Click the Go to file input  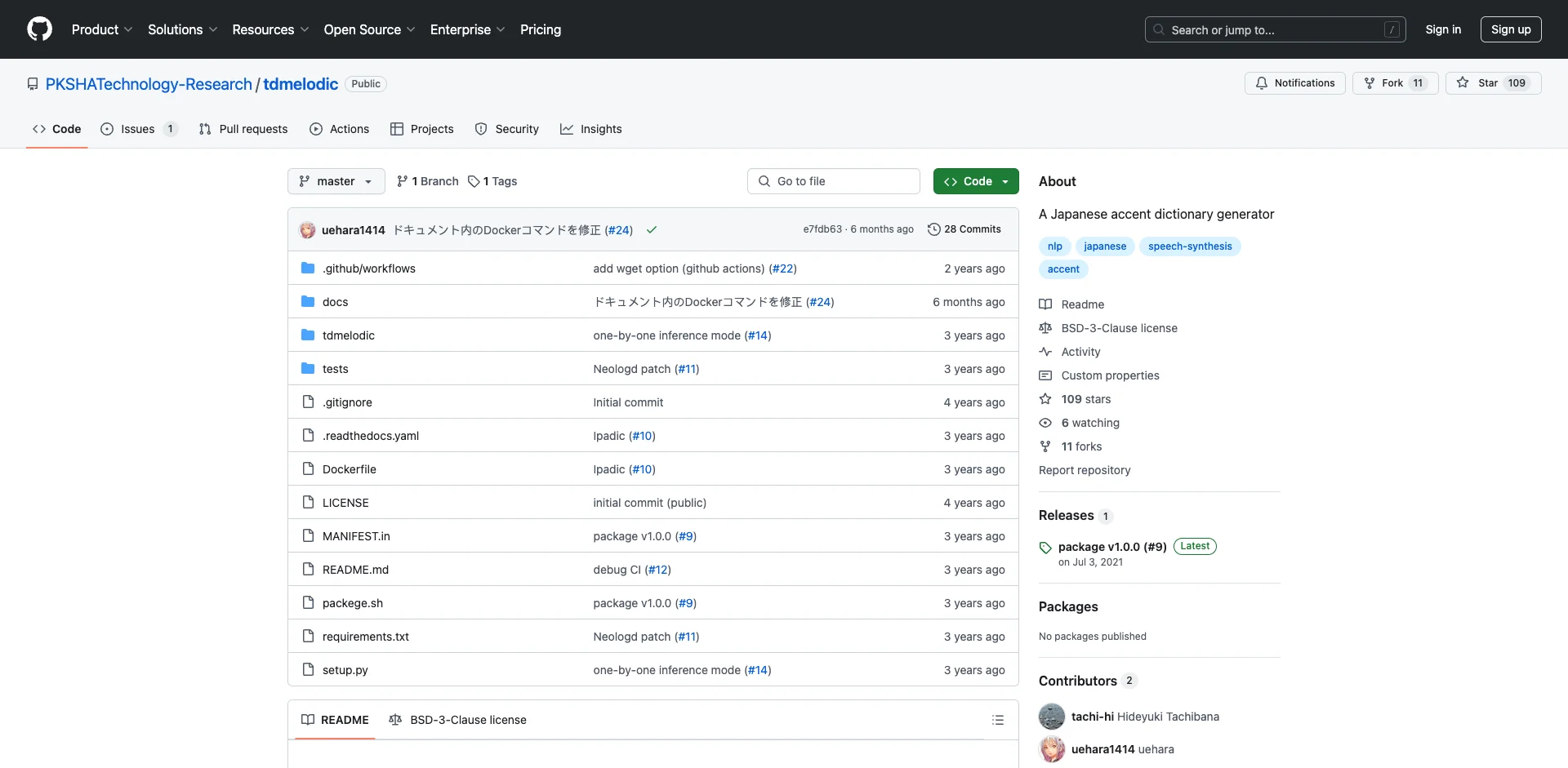pos(833,181)
